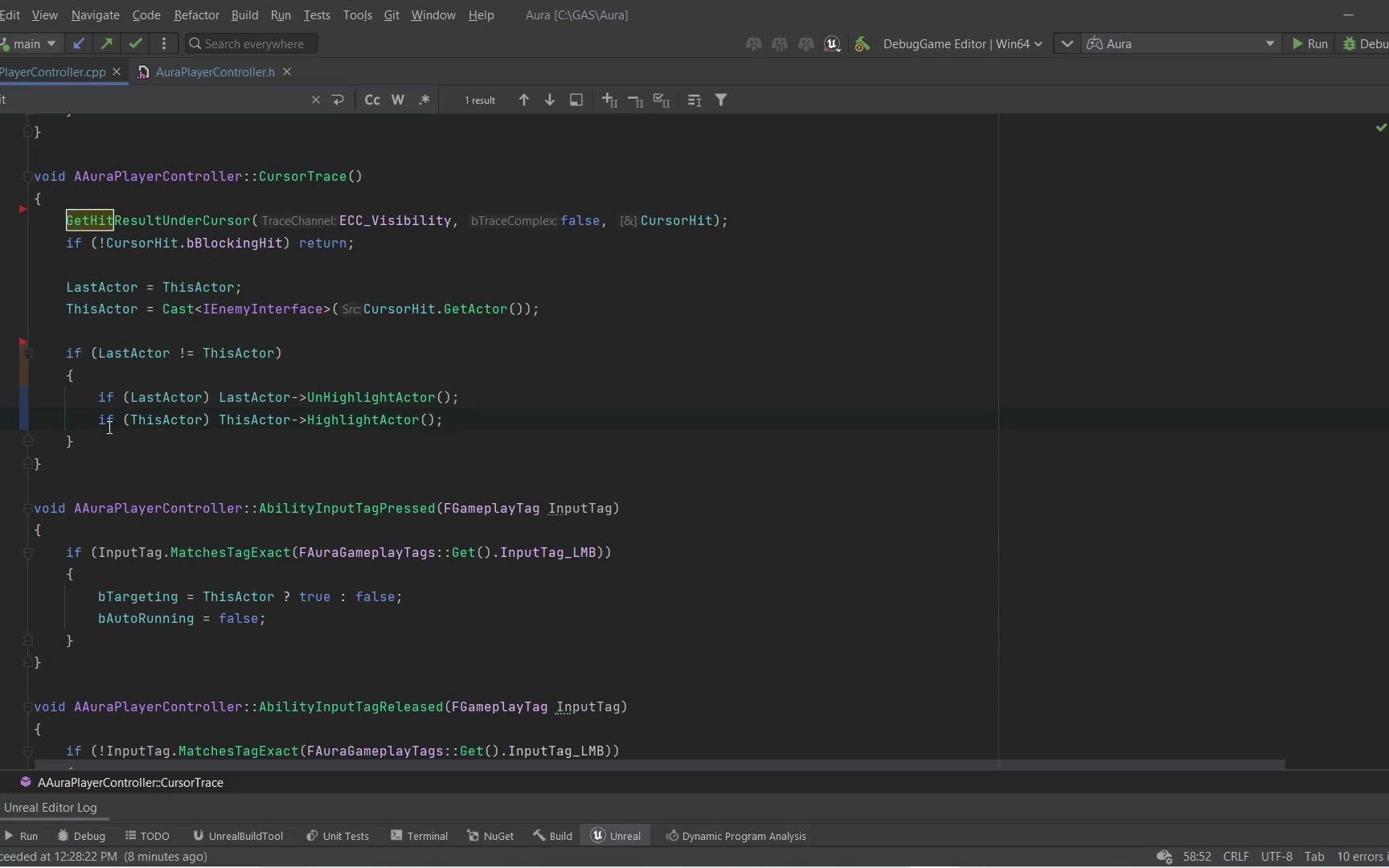Go to previous search occurrence arrow
This screenshot has width=1389, height=868.
click(524, 100)
